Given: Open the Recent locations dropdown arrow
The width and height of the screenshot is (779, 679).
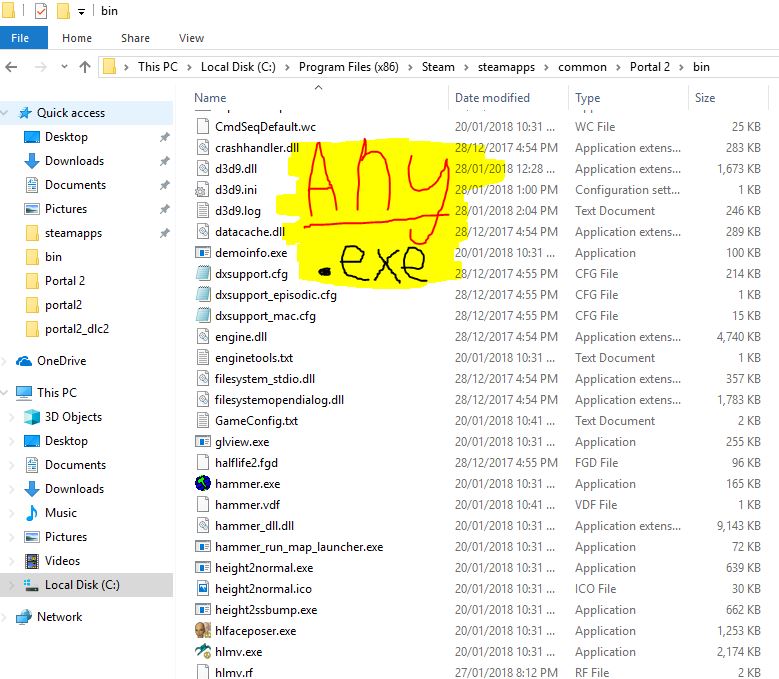Looking at the screenshot, I should 64,67.
